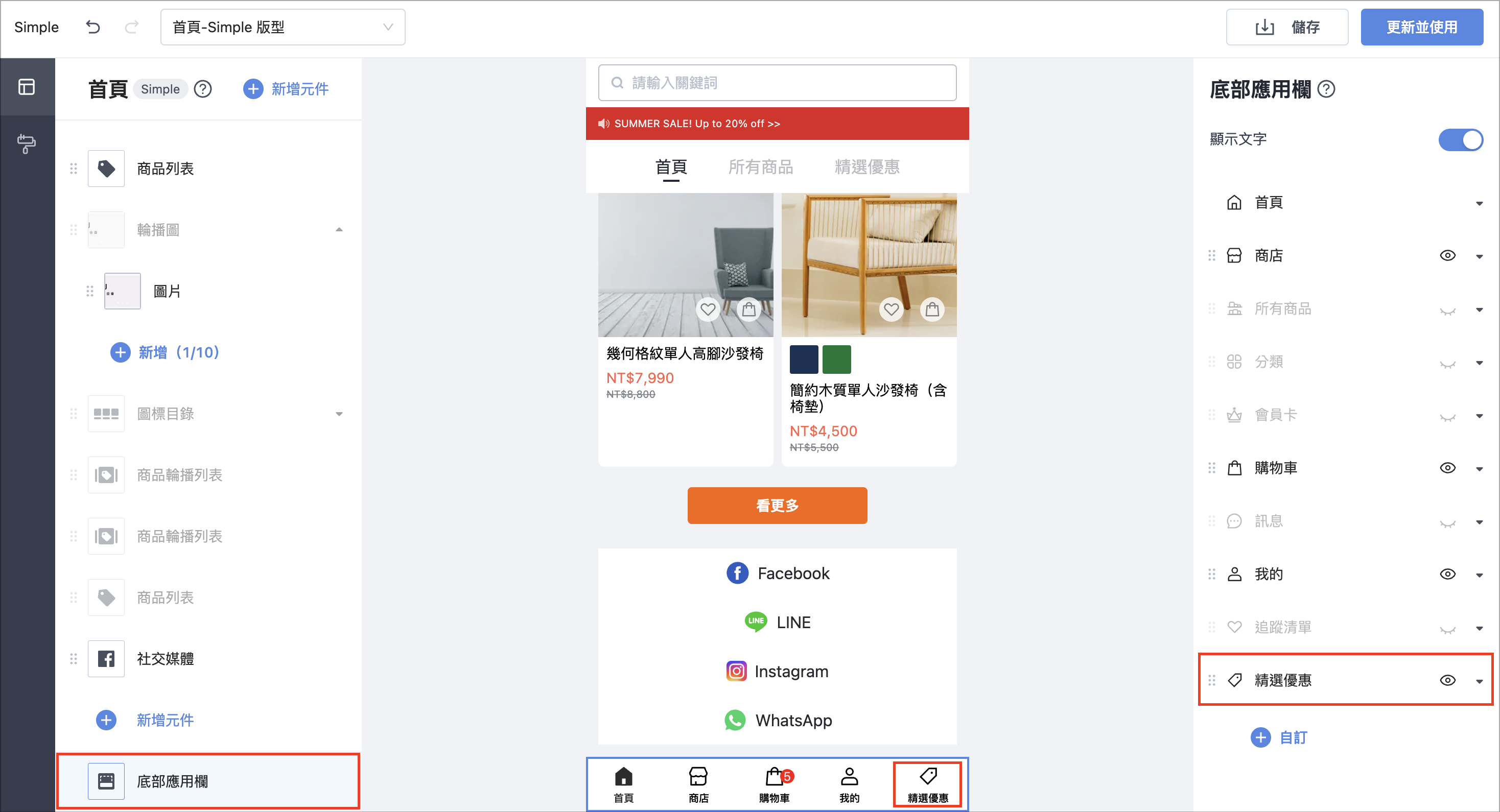Tap 商店 icon in preview bottom bar
Screen dimensions: 1500x812
(698, 776)
